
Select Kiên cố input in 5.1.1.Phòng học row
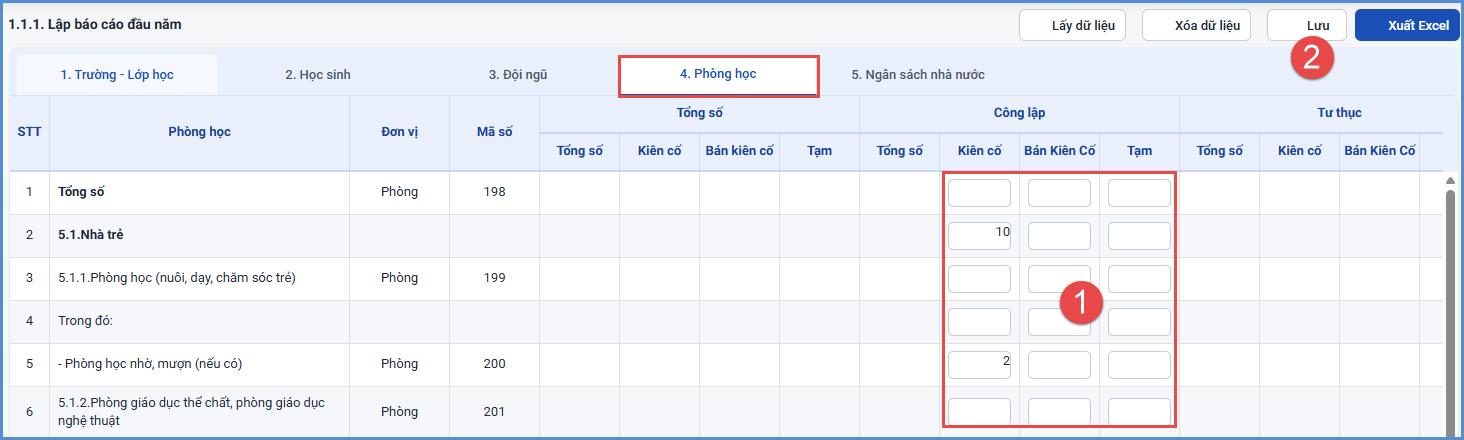tap(979, 279)
